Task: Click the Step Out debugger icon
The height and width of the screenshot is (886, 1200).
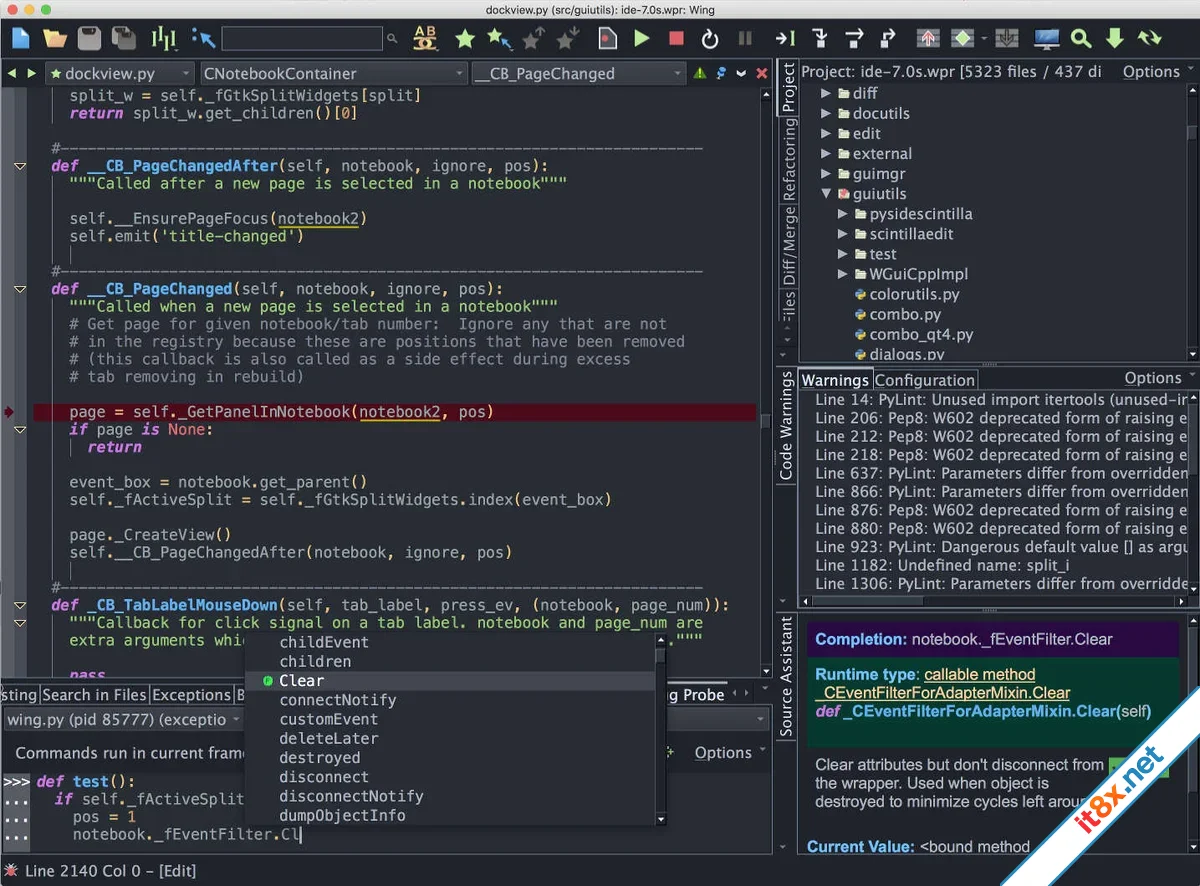Action: (x=887, y=39)
